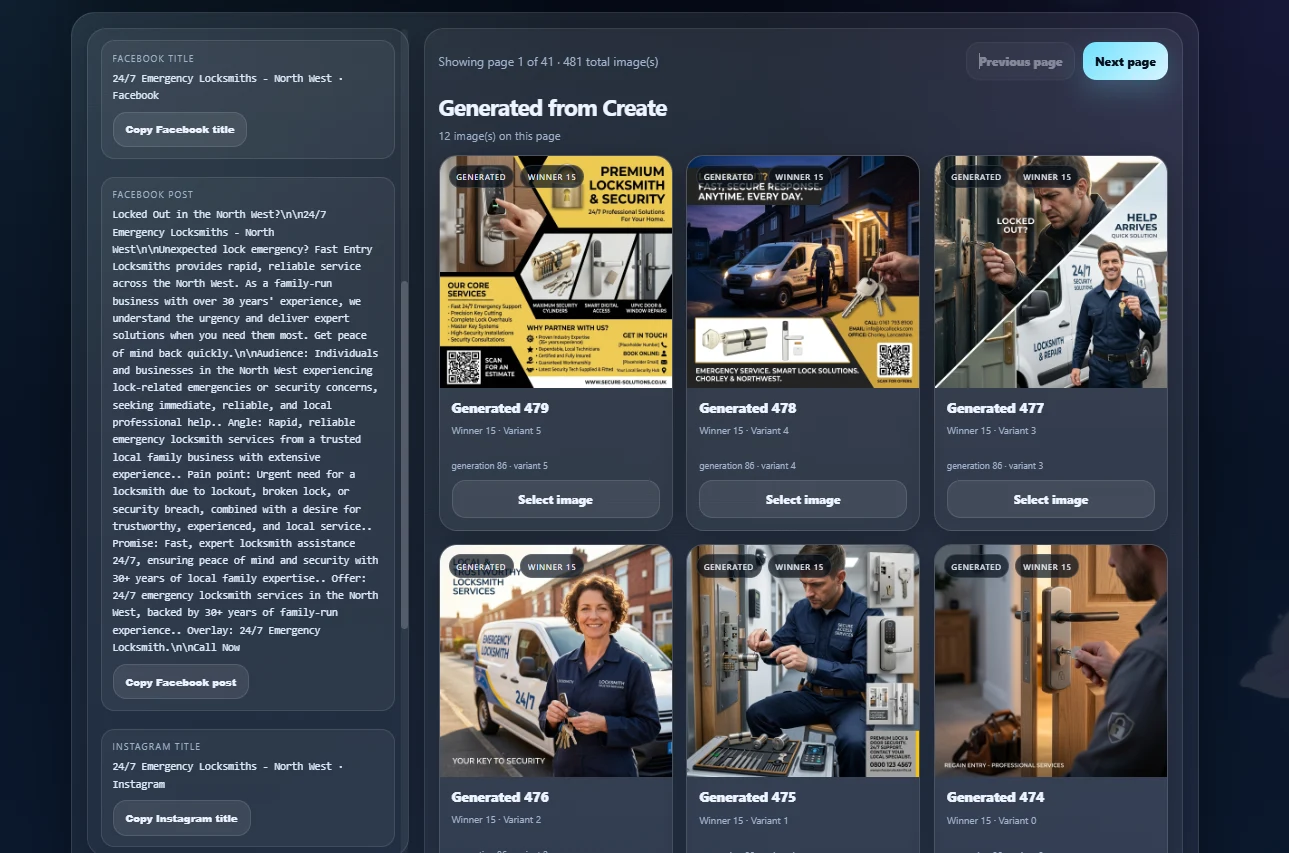This screenshot has height=853, width=1289.
Task: Open the Generated 477 locked out thumbnail
Action: [1051, 272]
